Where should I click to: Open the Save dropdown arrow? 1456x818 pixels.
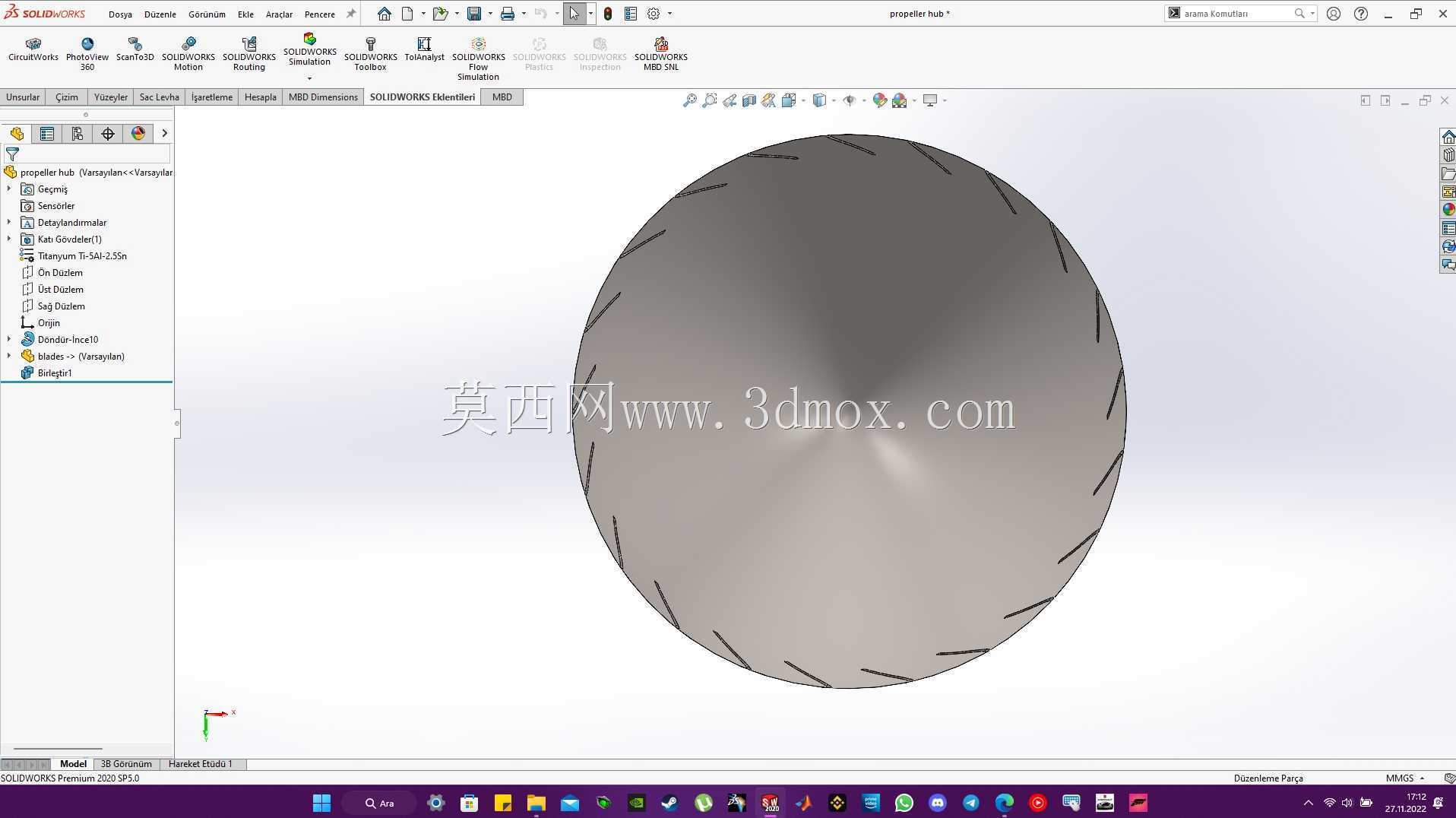489,14
